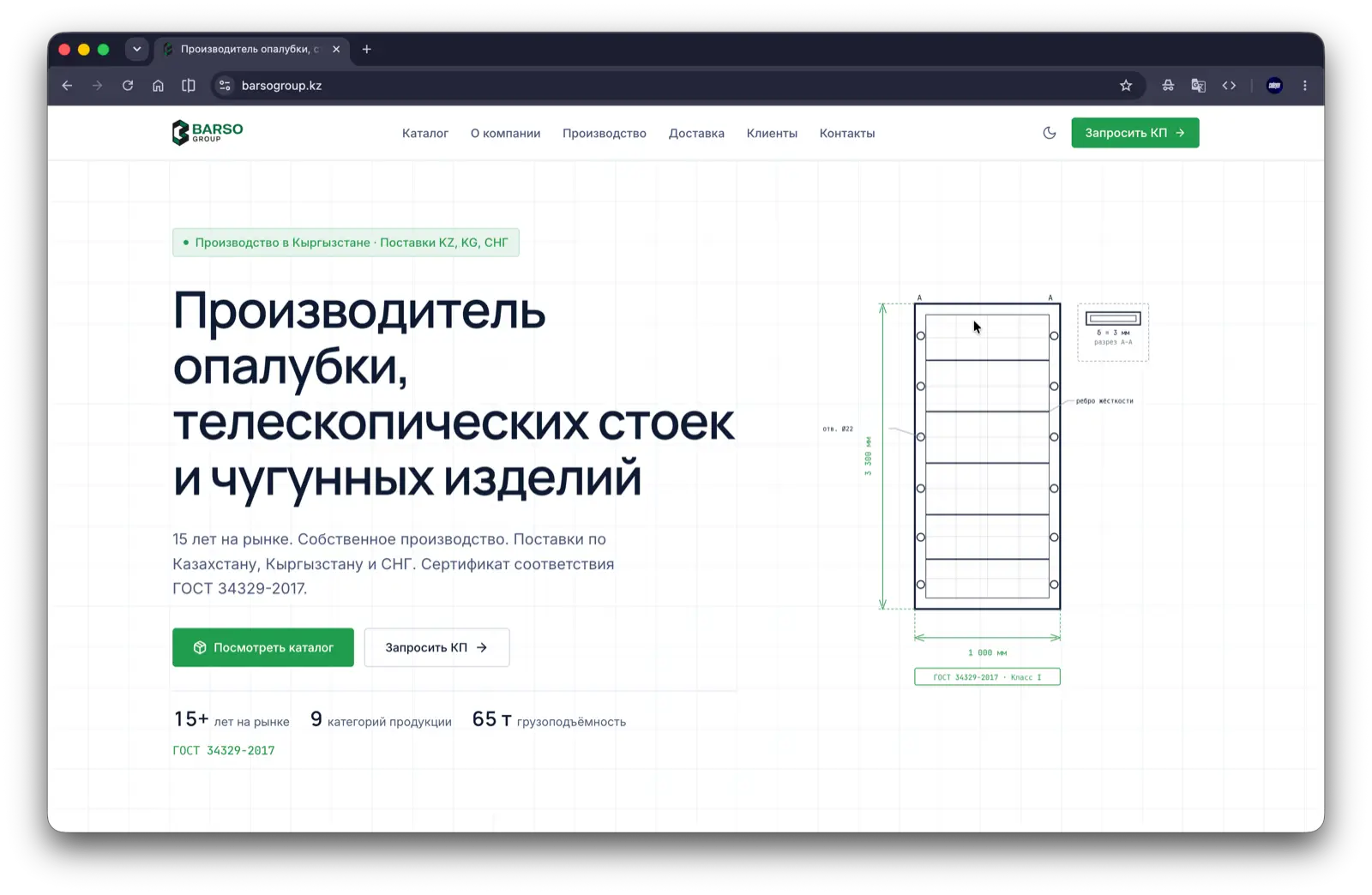Go to Контакты
Viewport: 1372px width, 895px height.
point(847,134)
